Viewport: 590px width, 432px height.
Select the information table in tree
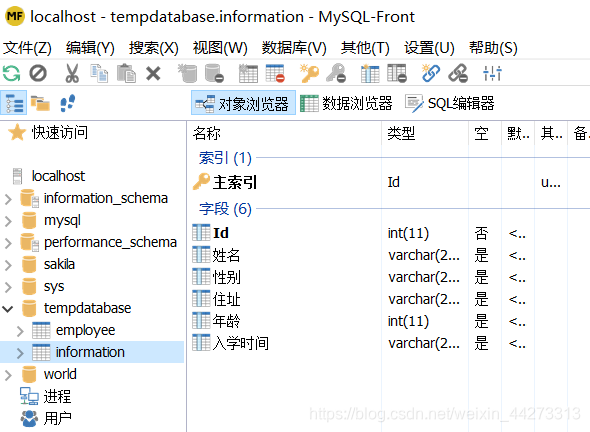(78, 352)
